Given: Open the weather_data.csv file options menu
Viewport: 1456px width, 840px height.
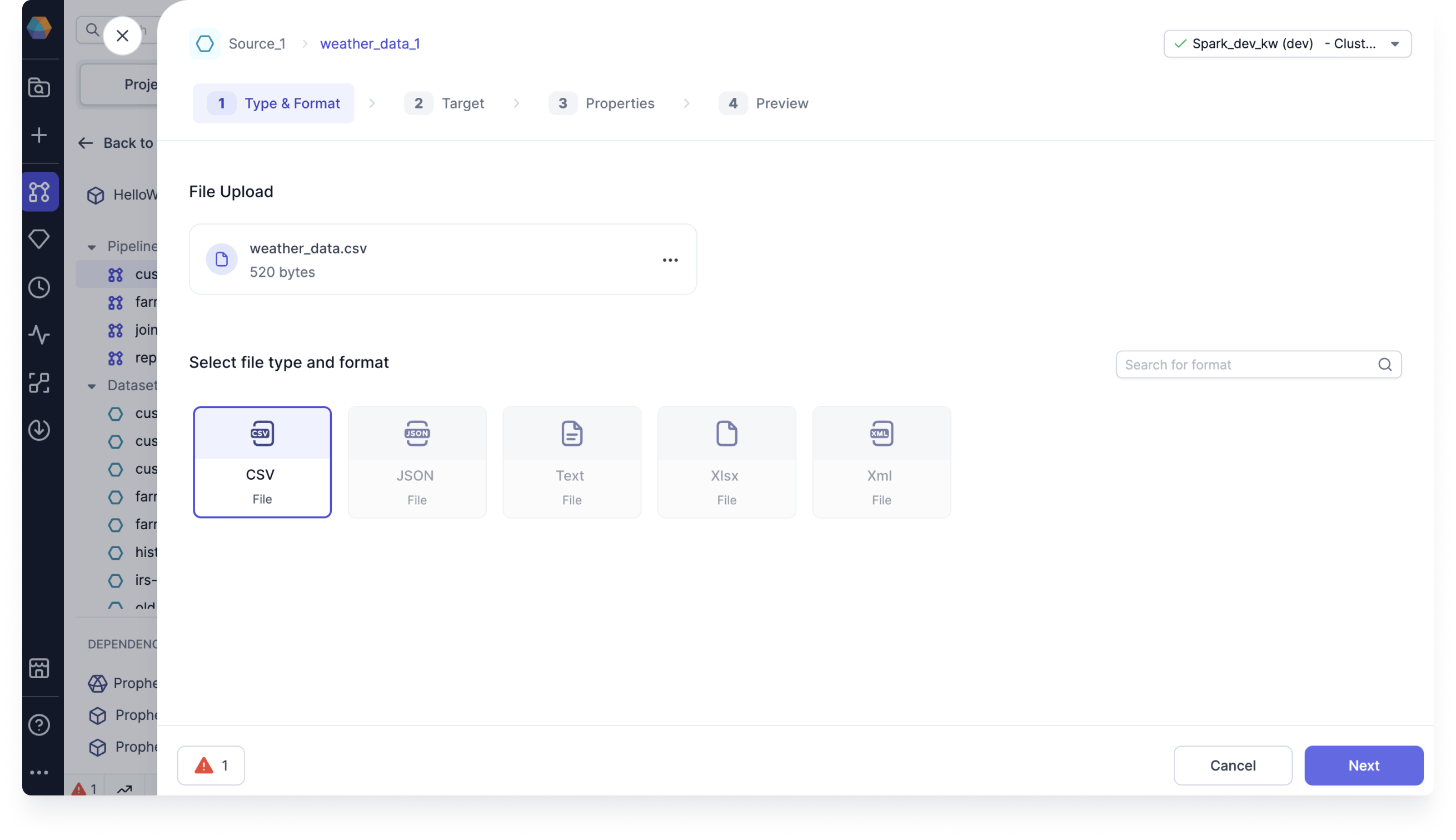Looking at the screenshot, I should [669, 259].
